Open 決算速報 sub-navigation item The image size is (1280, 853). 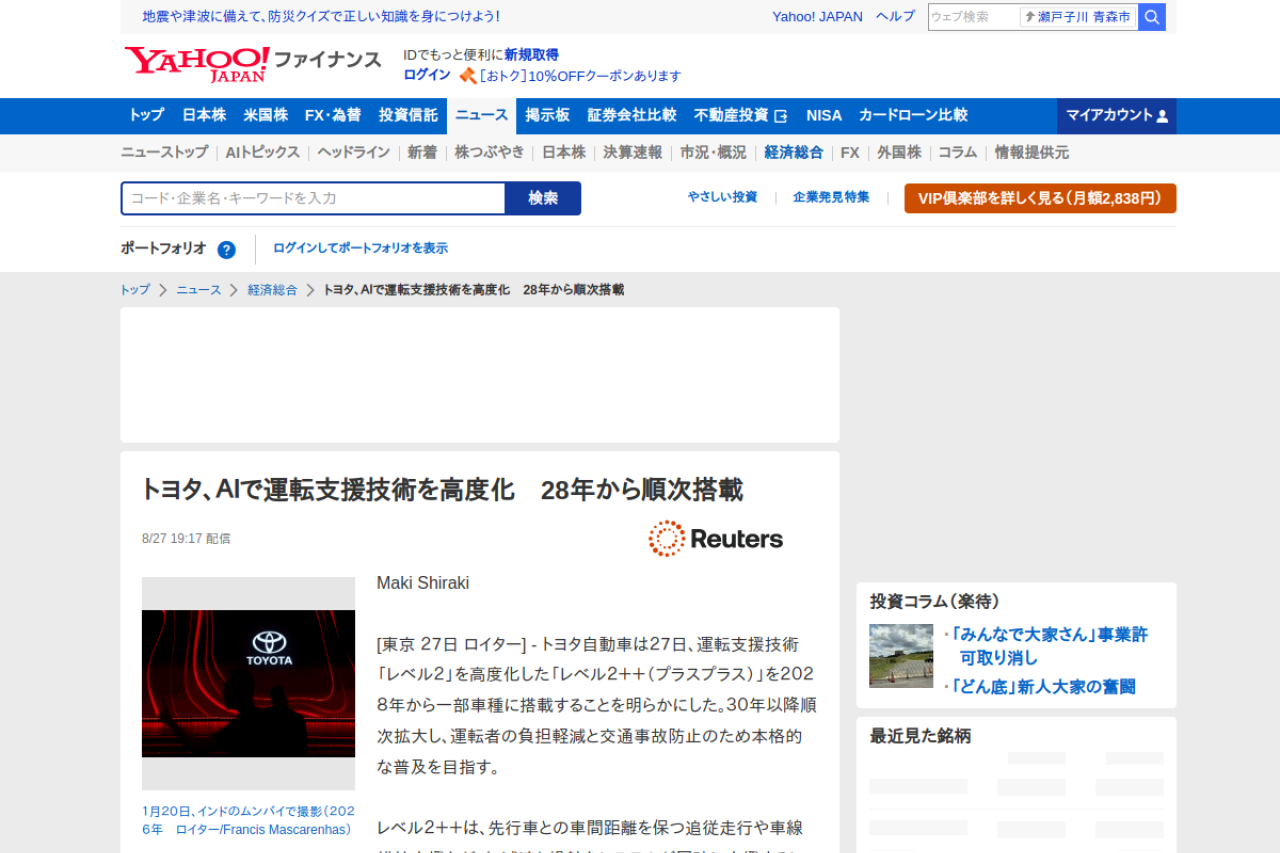click(x=633, y=152)
